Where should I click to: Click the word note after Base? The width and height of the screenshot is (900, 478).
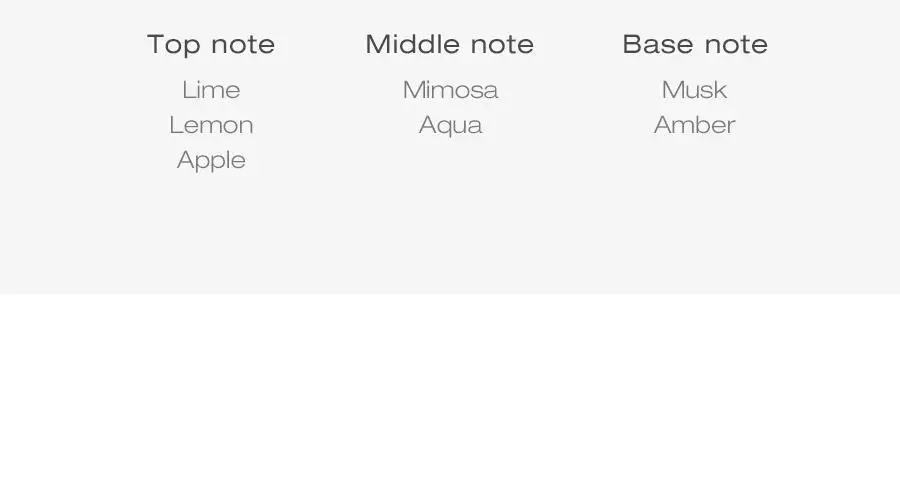736,45
